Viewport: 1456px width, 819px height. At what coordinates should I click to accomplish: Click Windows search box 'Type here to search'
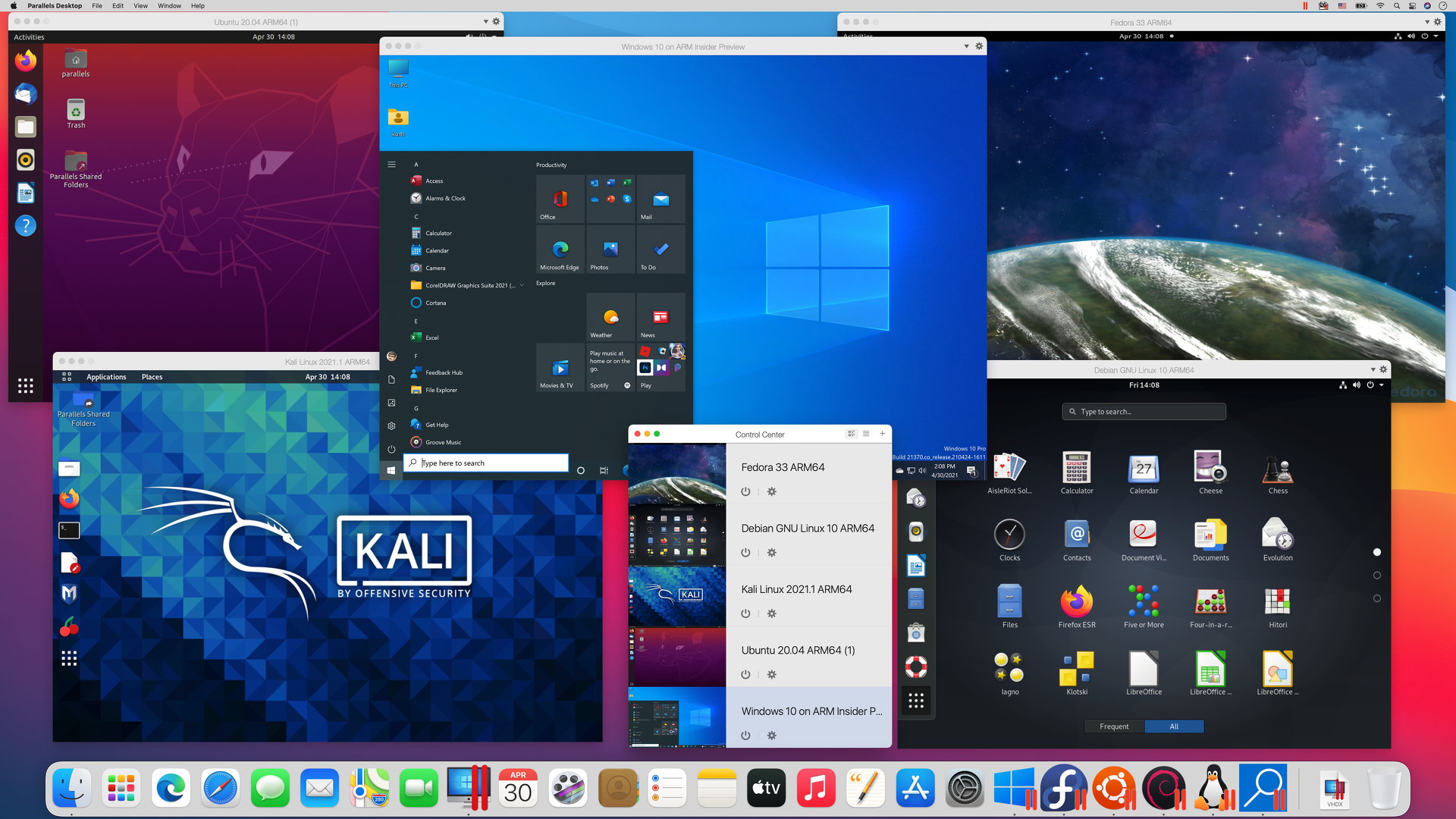[x=486, y=463]
